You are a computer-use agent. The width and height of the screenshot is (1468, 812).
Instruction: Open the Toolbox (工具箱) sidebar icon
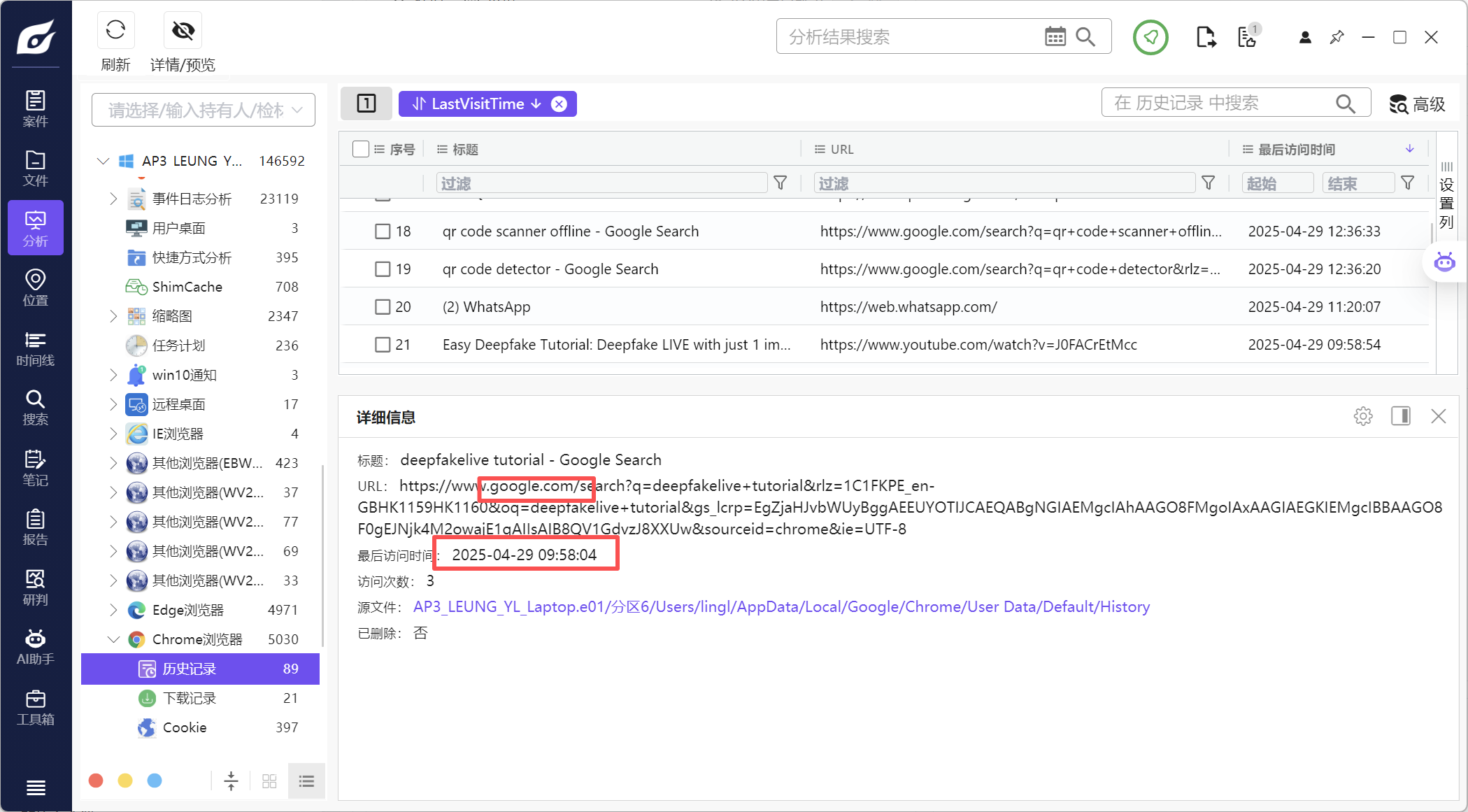(x=35, y=707)
